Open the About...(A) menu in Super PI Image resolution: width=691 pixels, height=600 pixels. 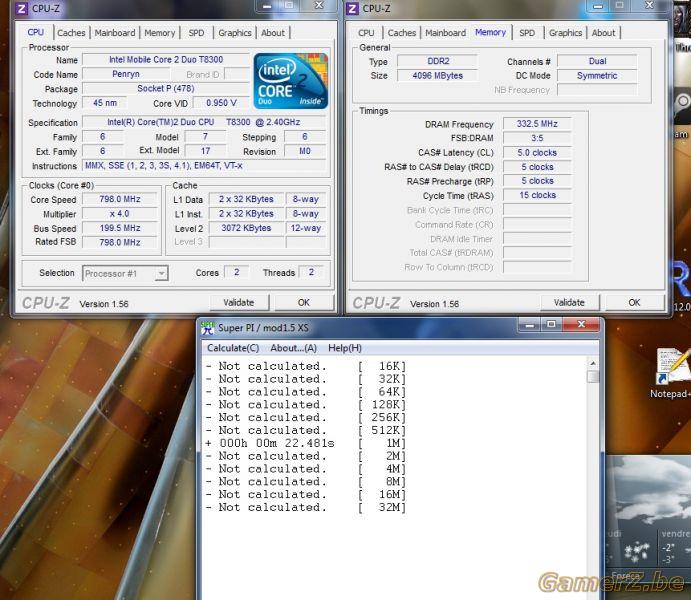coord(293,348)
